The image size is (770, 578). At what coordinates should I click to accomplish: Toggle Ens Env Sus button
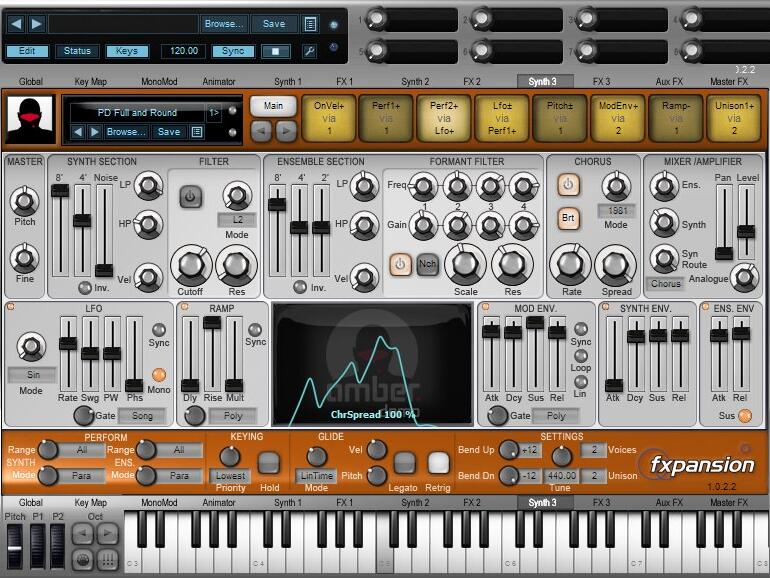click(x=745, y=415)
